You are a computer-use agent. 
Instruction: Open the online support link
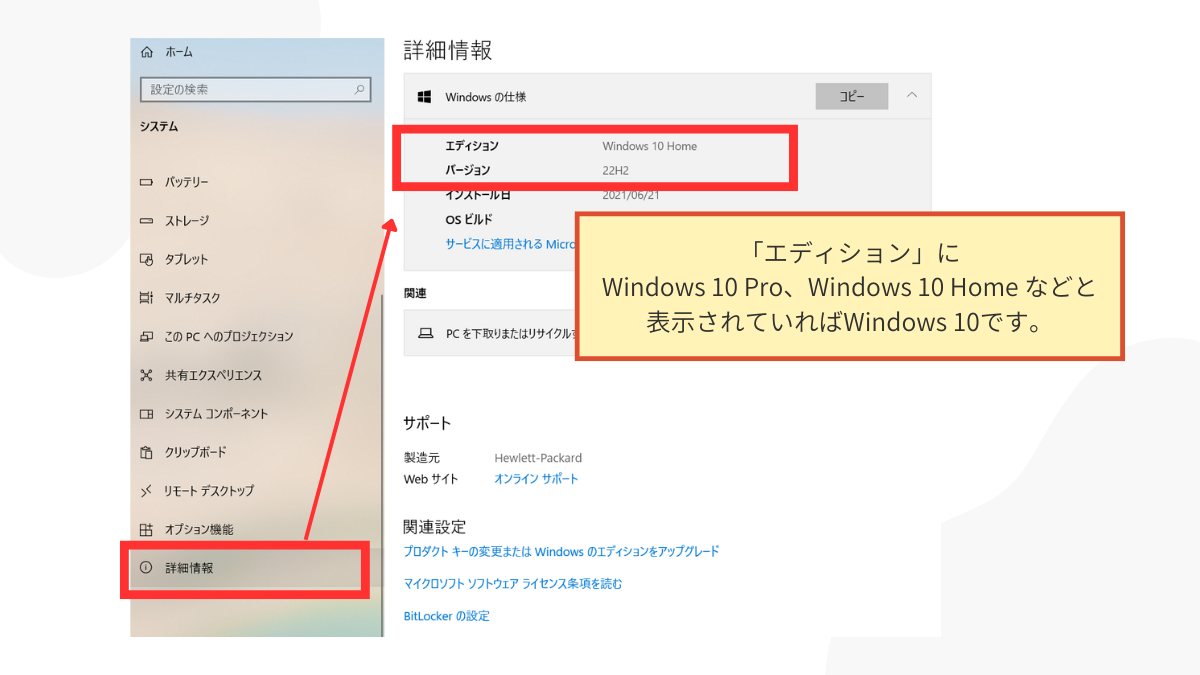[x=536, y=479]
